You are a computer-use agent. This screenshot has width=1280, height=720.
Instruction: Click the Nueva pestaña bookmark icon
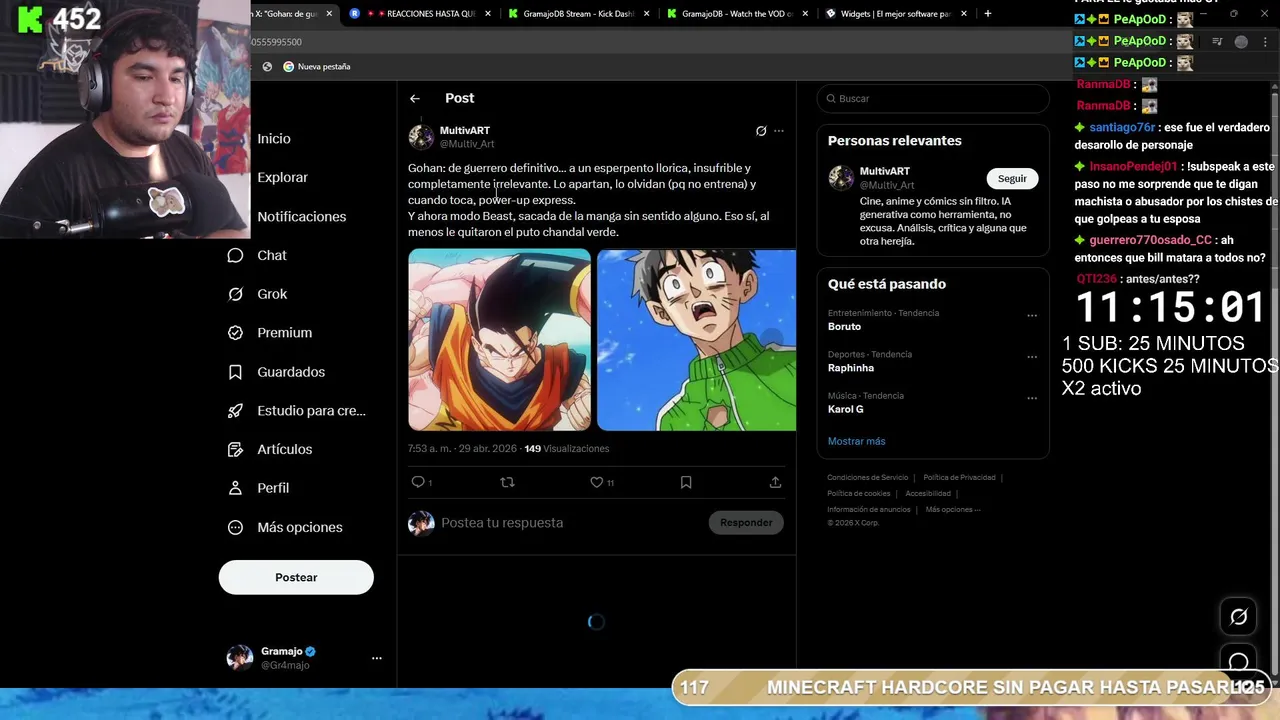click(x=288, y=66)
